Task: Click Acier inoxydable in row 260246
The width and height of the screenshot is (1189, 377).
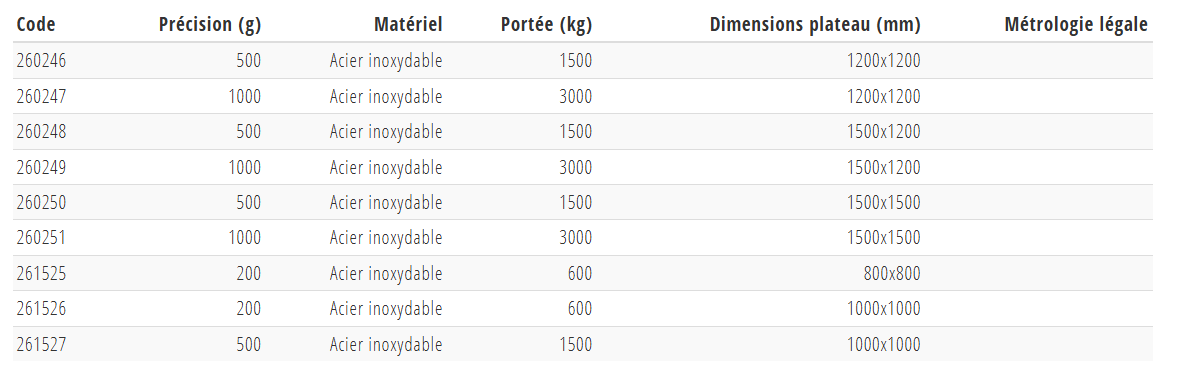Action: pyautogui.click(x=386, y=61)
